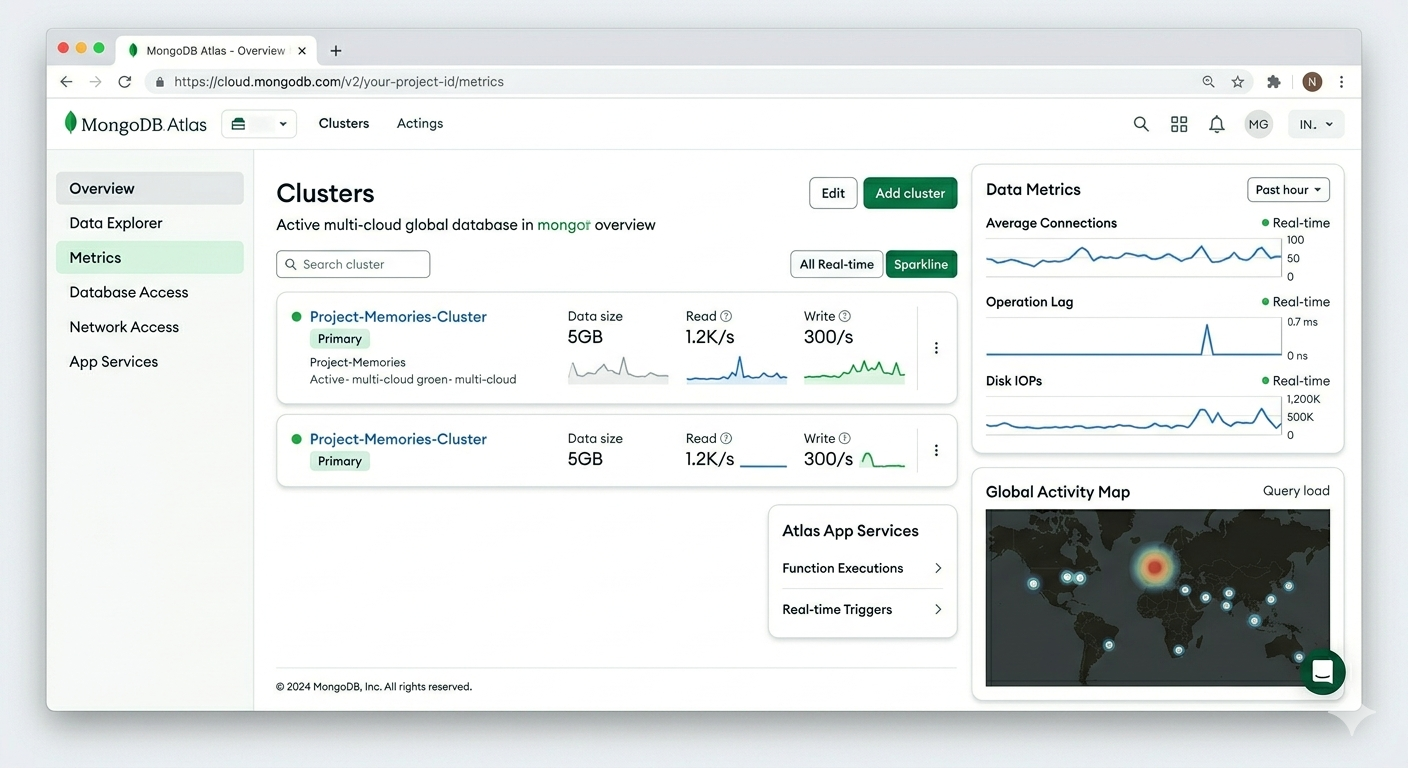
Task: Open the browser three-dot menu
Action: (x=1342, y=82)
